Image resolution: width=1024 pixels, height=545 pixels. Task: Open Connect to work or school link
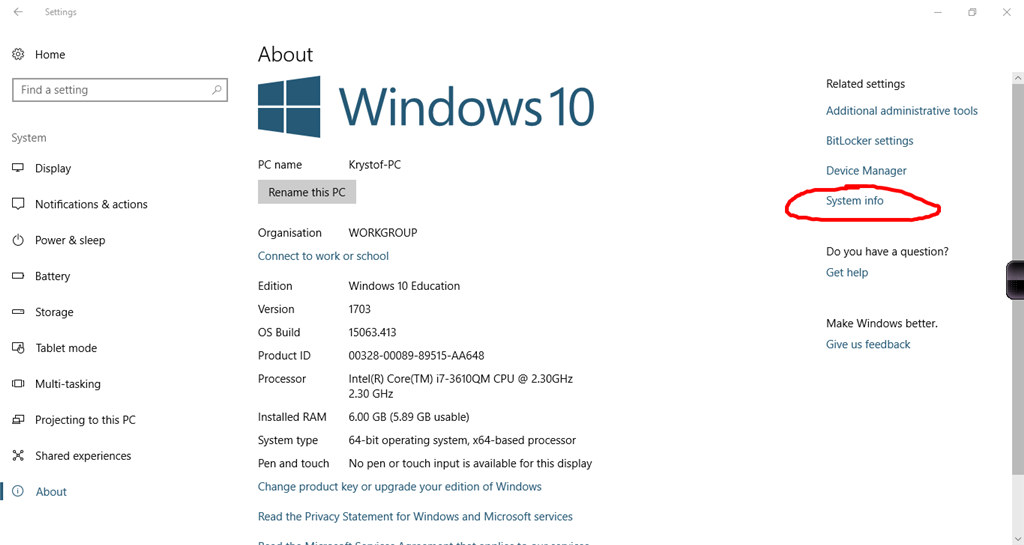pyautogui.click(x=323, y=256)
